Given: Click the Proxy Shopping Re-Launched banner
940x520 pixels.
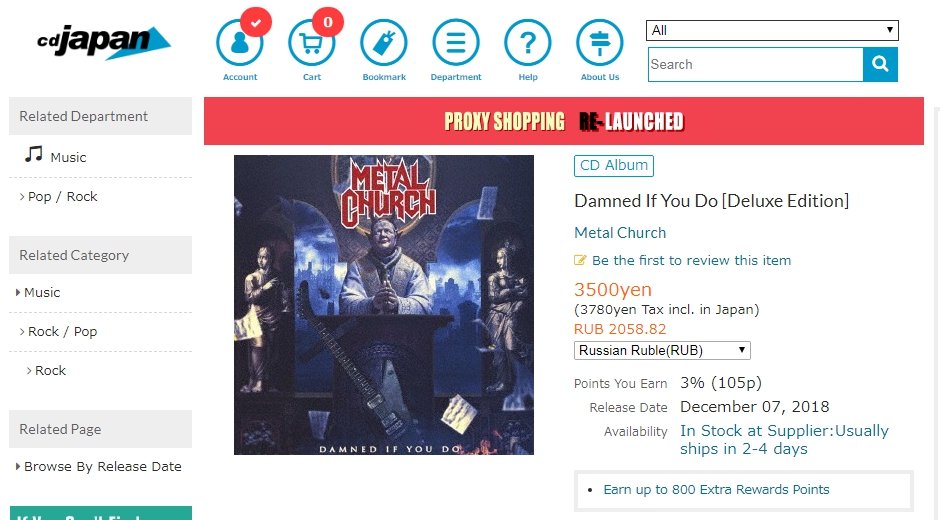Looking at the screenshot, I should click(564, 121).
